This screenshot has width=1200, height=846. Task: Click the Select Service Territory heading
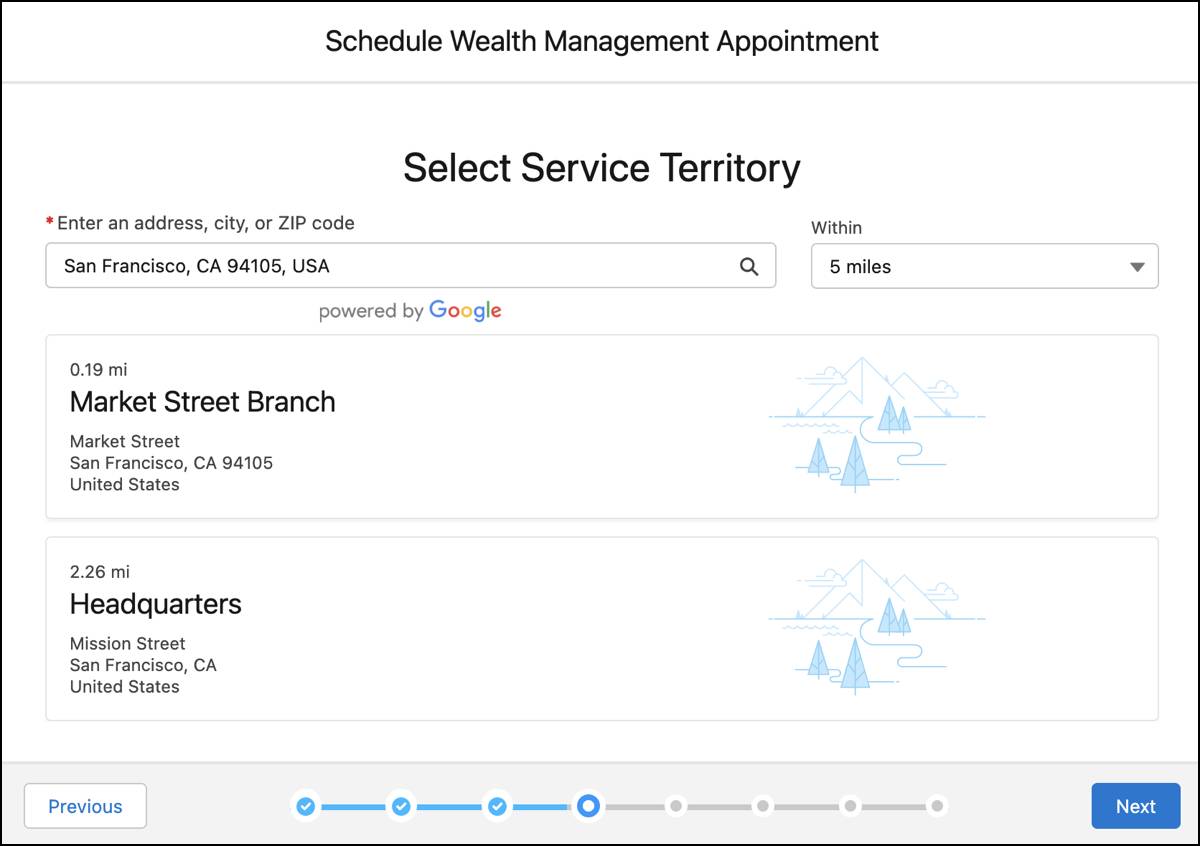(602, 168)
